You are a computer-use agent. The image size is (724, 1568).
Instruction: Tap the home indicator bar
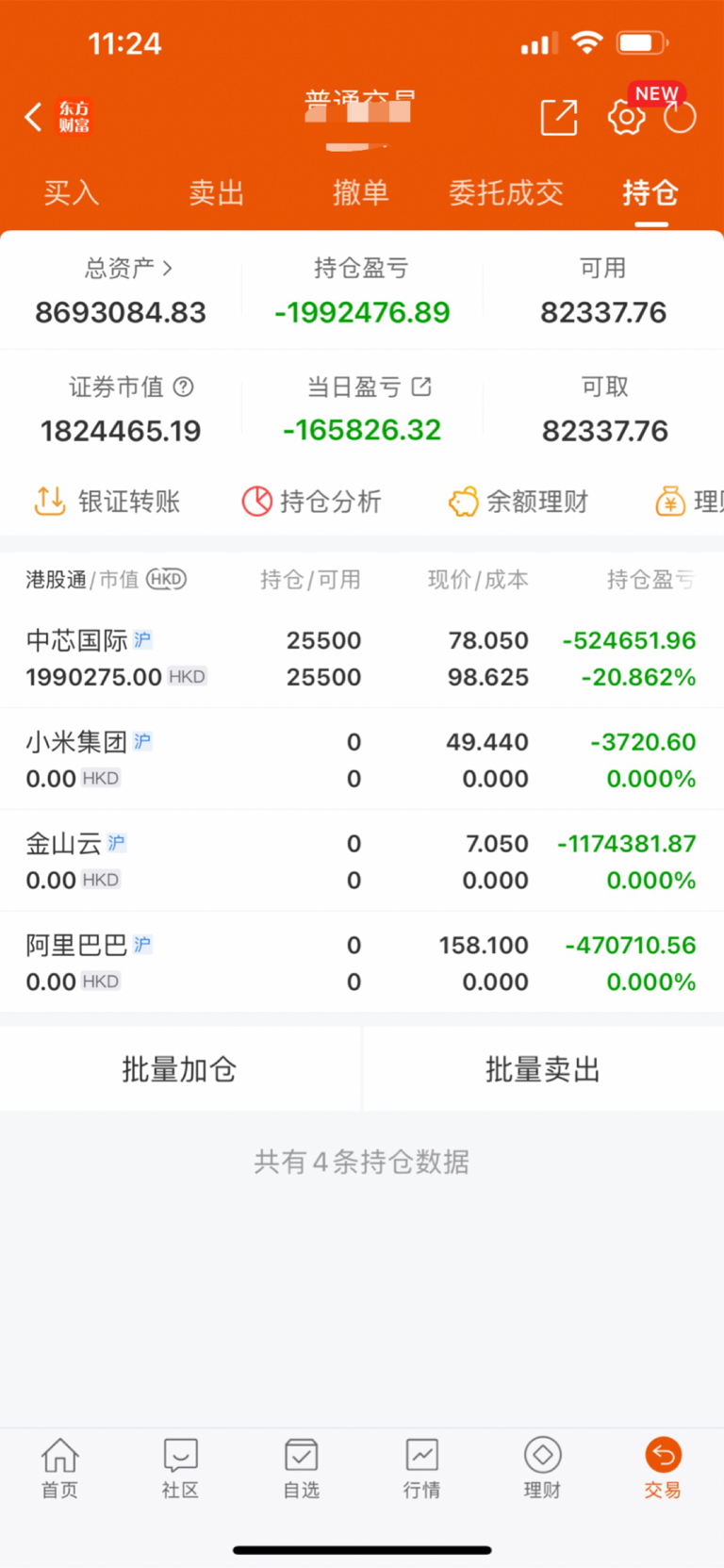point(362,1549)
